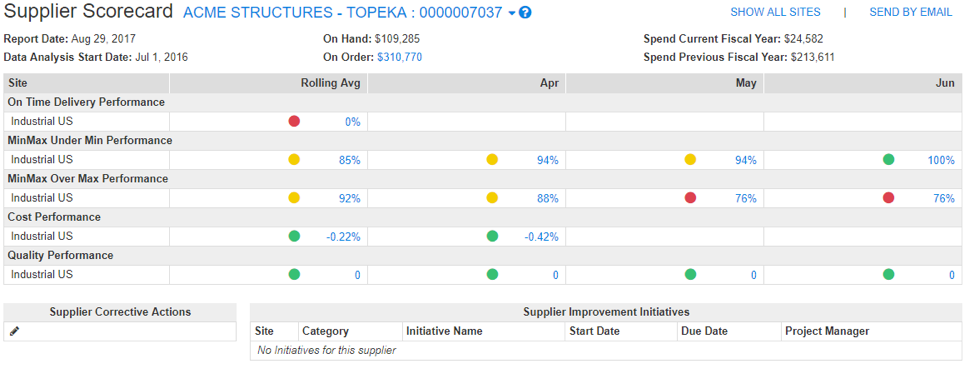Click red status dot for On Time Delivery

pos(294,121)
